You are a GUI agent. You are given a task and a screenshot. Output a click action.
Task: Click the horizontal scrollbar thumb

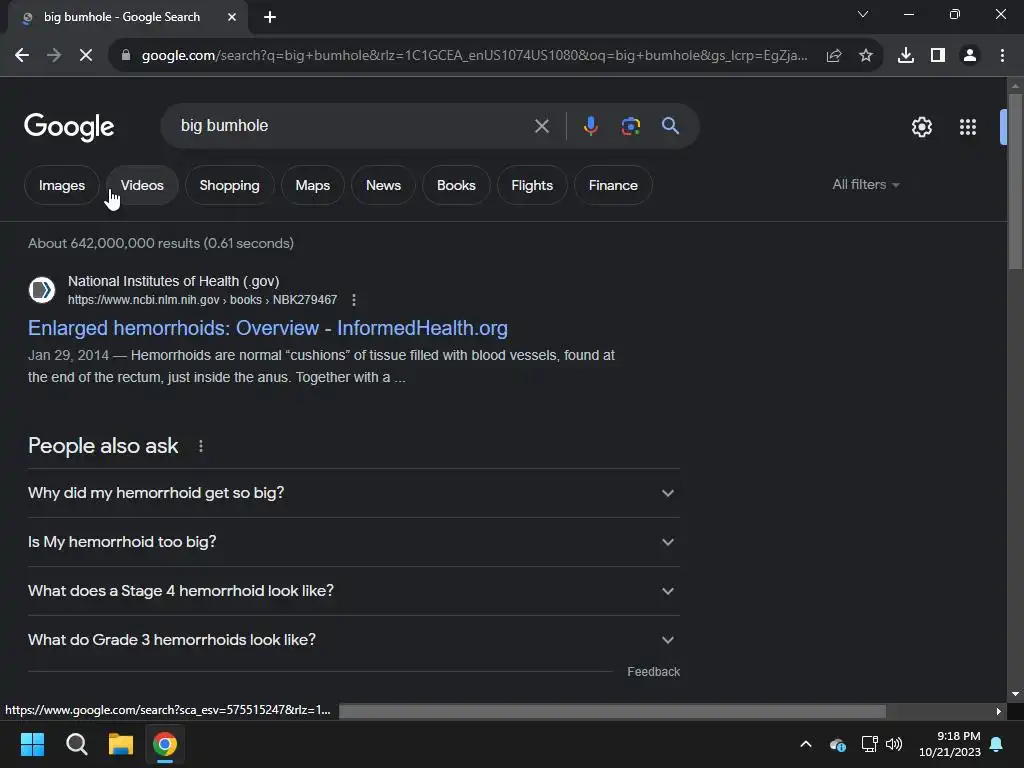(x=613, y=711)
